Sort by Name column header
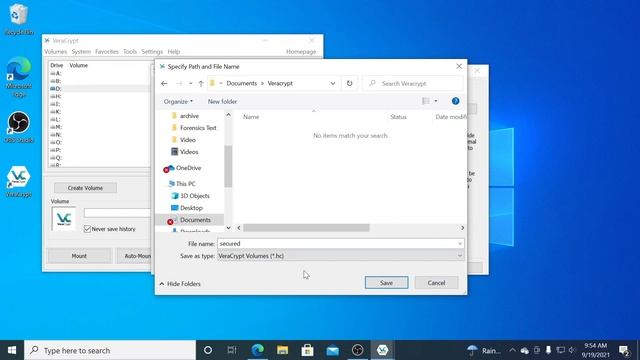640x360 pixels. 251,117
